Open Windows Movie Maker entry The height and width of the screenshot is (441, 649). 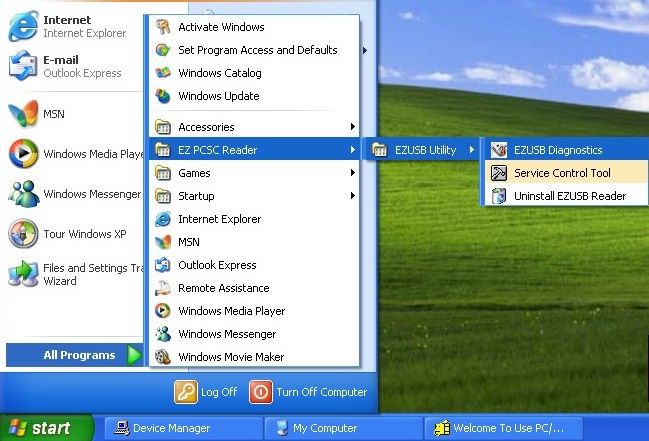coord(254,357)
